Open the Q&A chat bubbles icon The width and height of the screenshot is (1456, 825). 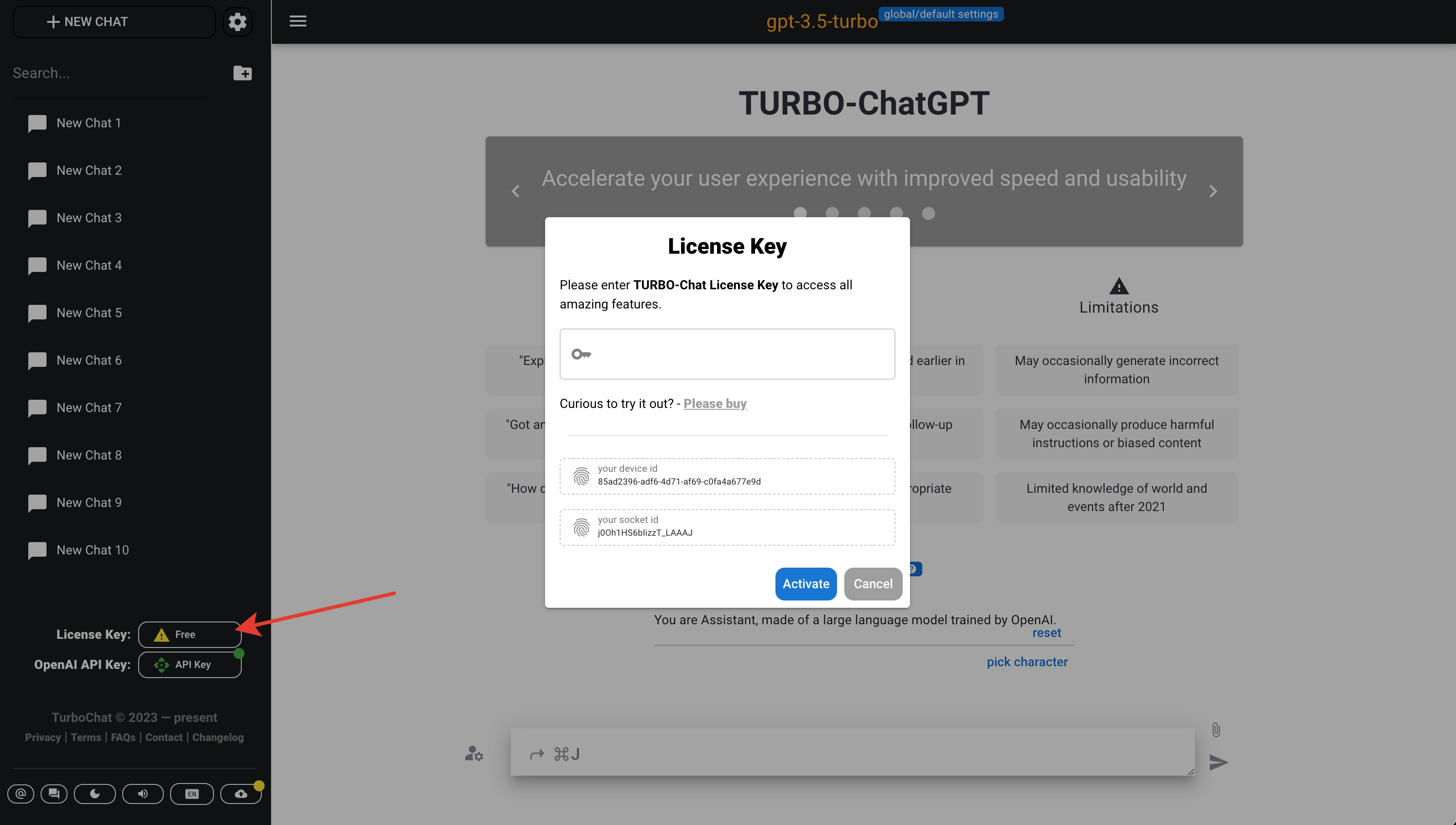(x=54, y=794)
